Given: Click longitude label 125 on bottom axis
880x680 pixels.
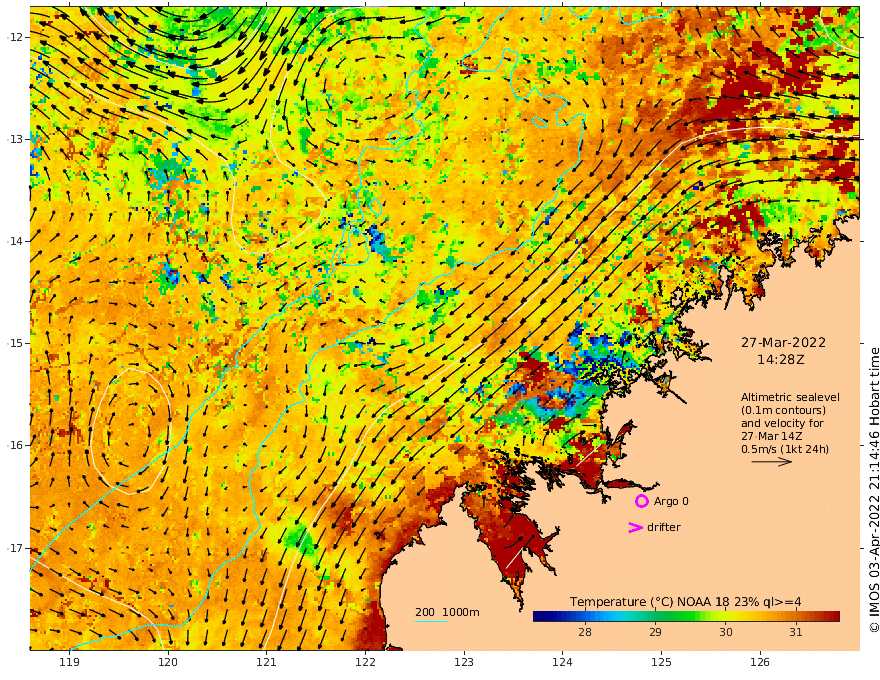Looking at the screenshot, I should click(x=661, y=662).
